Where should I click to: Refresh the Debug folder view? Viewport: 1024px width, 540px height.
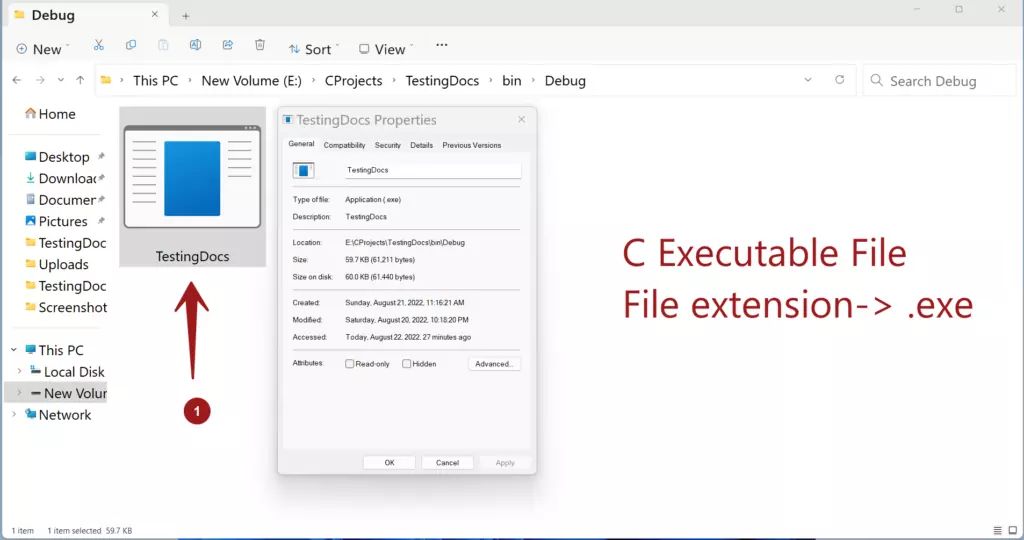(x=839, y=80)
